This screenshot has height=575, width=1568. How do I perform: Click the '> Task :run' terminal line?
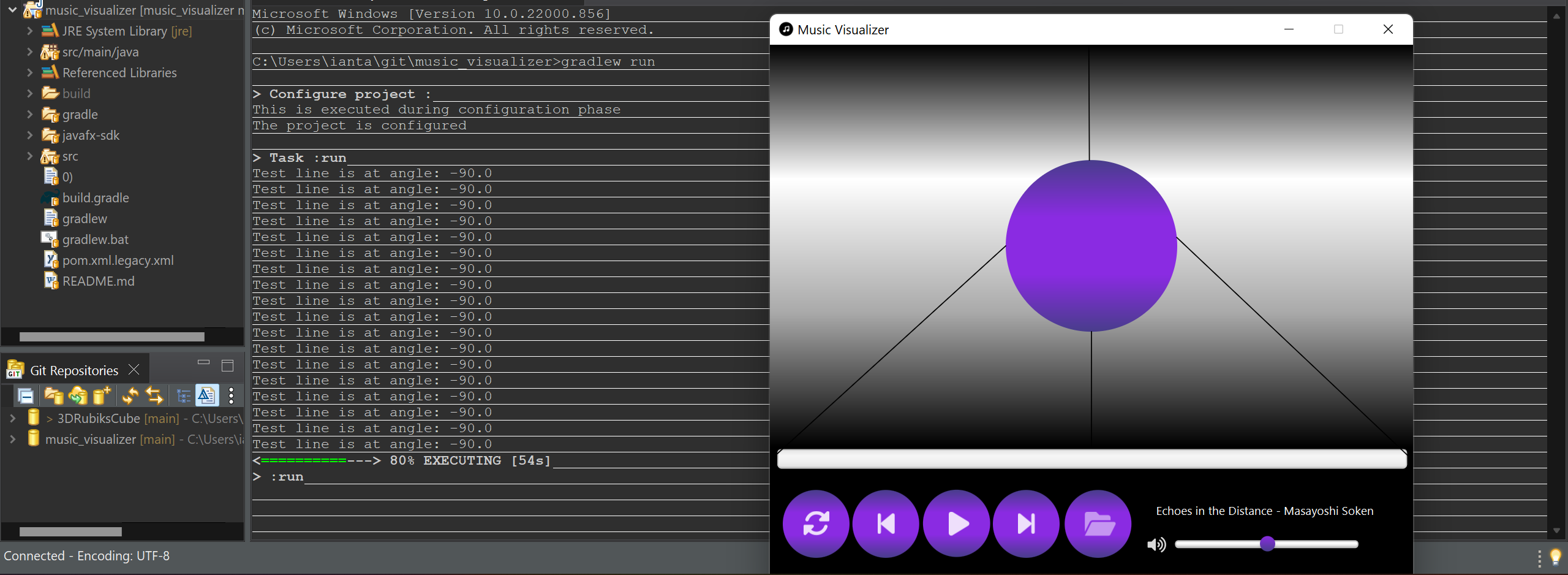point(300,158)
